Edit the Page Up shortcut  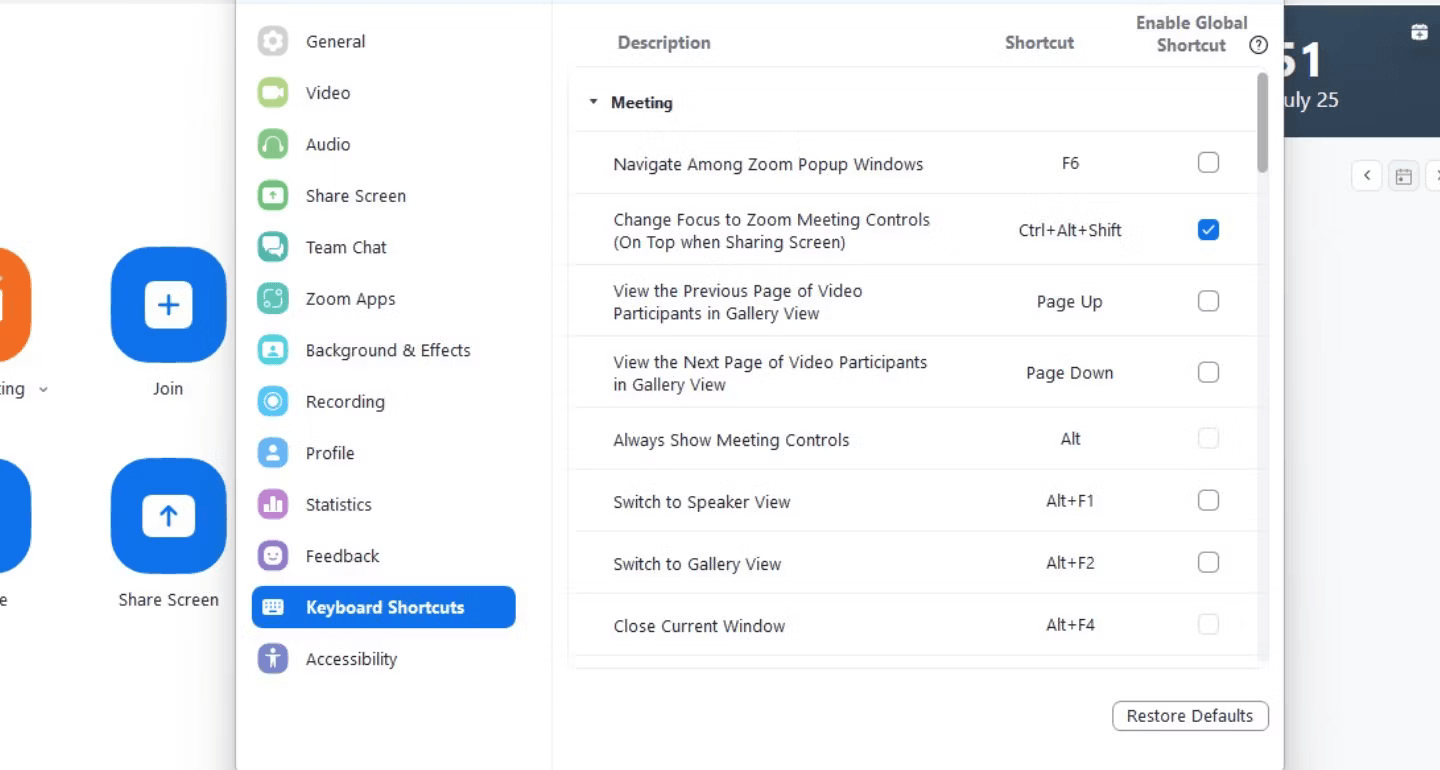[1070, 301]
